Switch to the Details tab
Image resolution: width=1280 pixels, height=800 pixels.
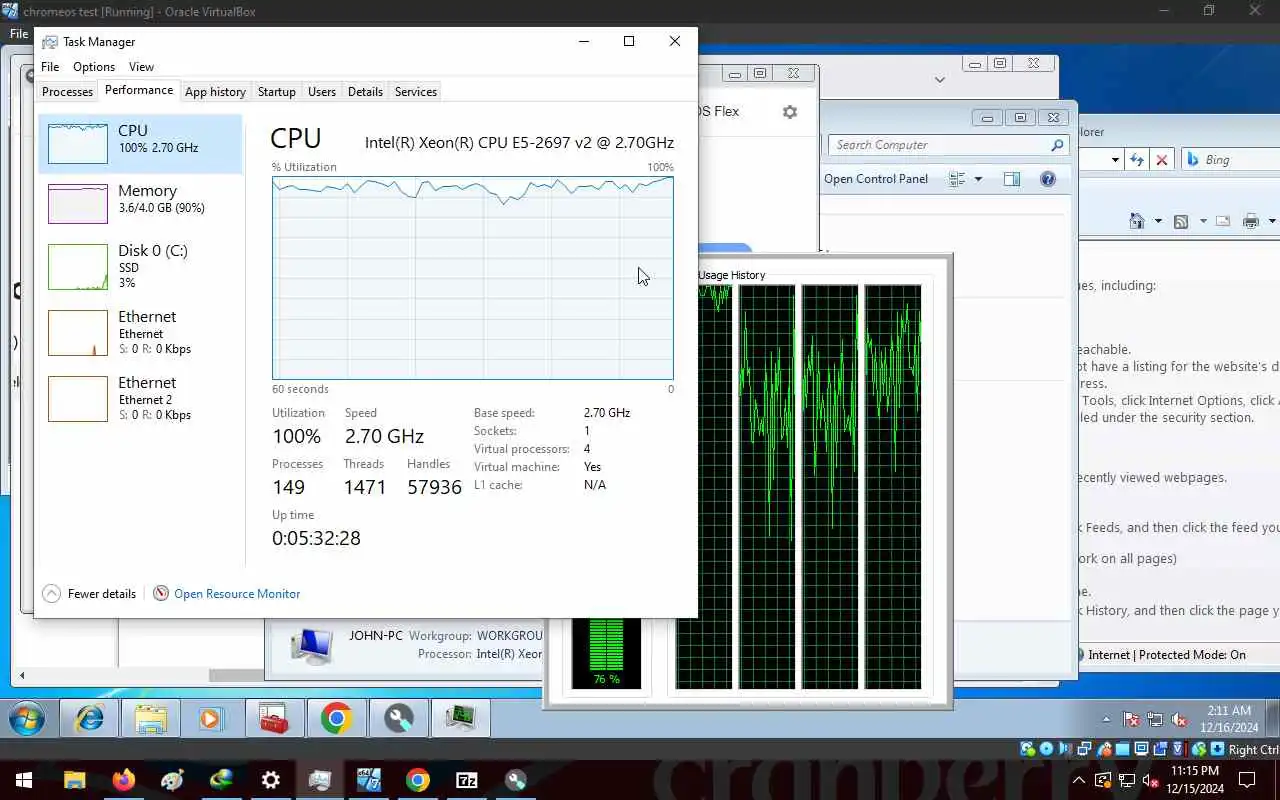(x=365, y=91)
